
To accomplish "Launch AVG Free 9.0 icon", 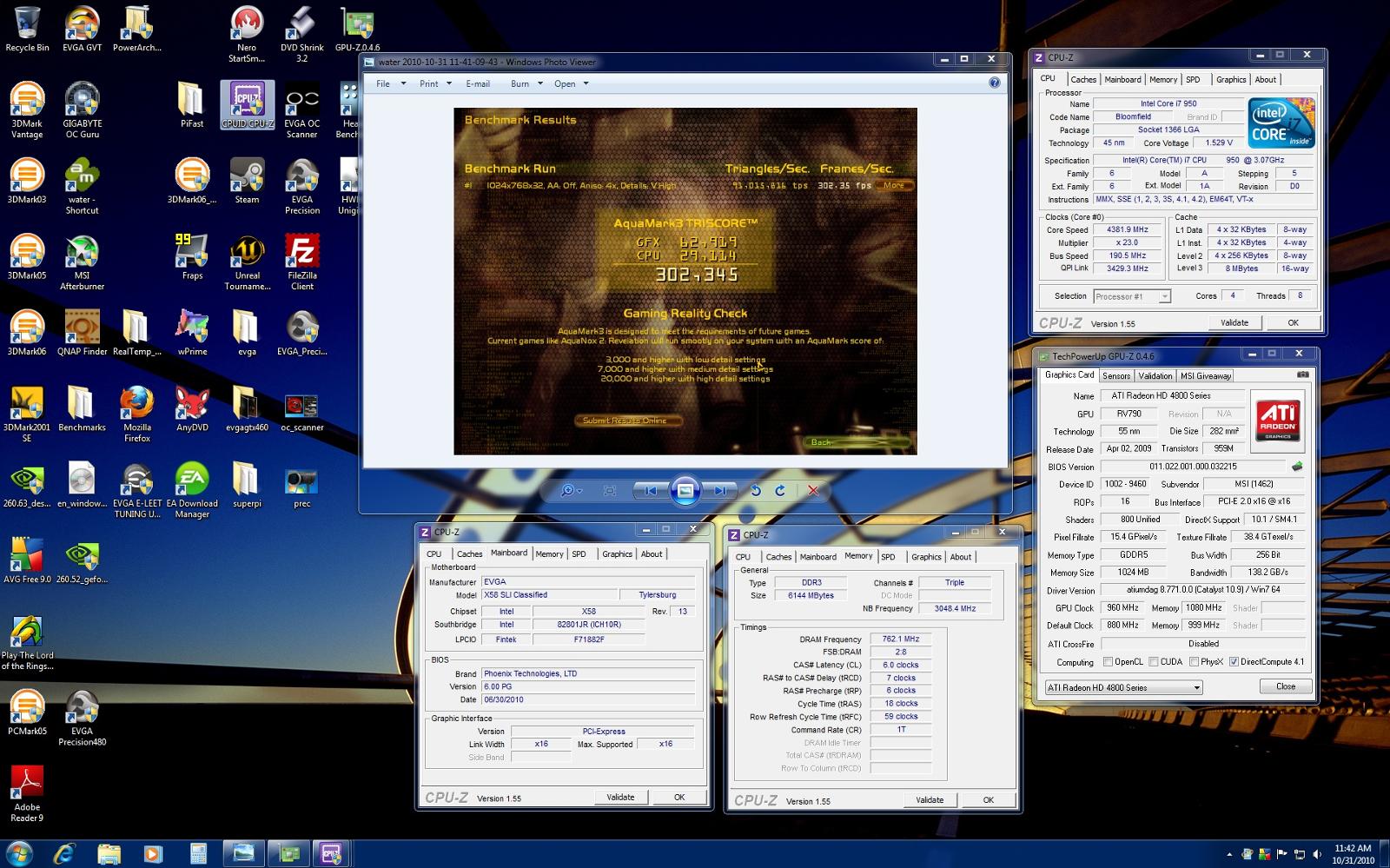I will click(27, 561).
